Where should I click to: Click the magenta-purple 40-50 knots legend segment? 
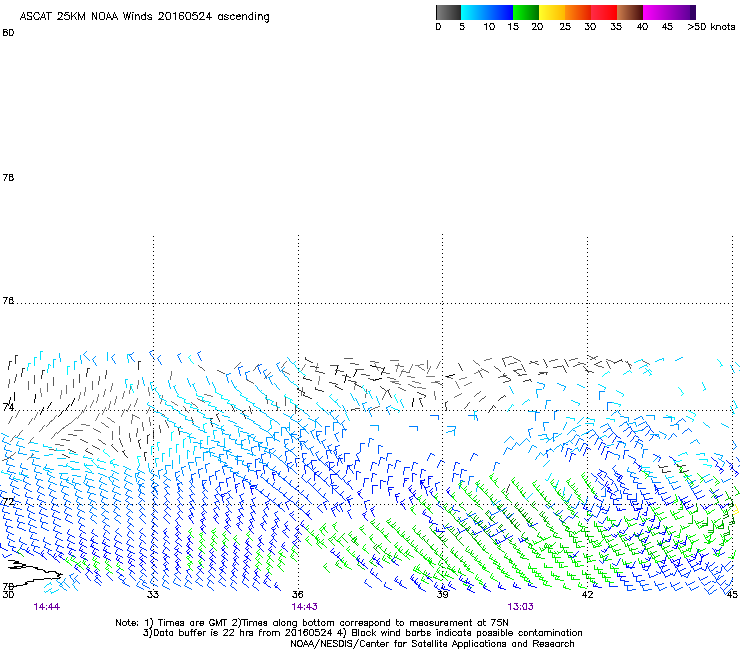tap(669, 12)
